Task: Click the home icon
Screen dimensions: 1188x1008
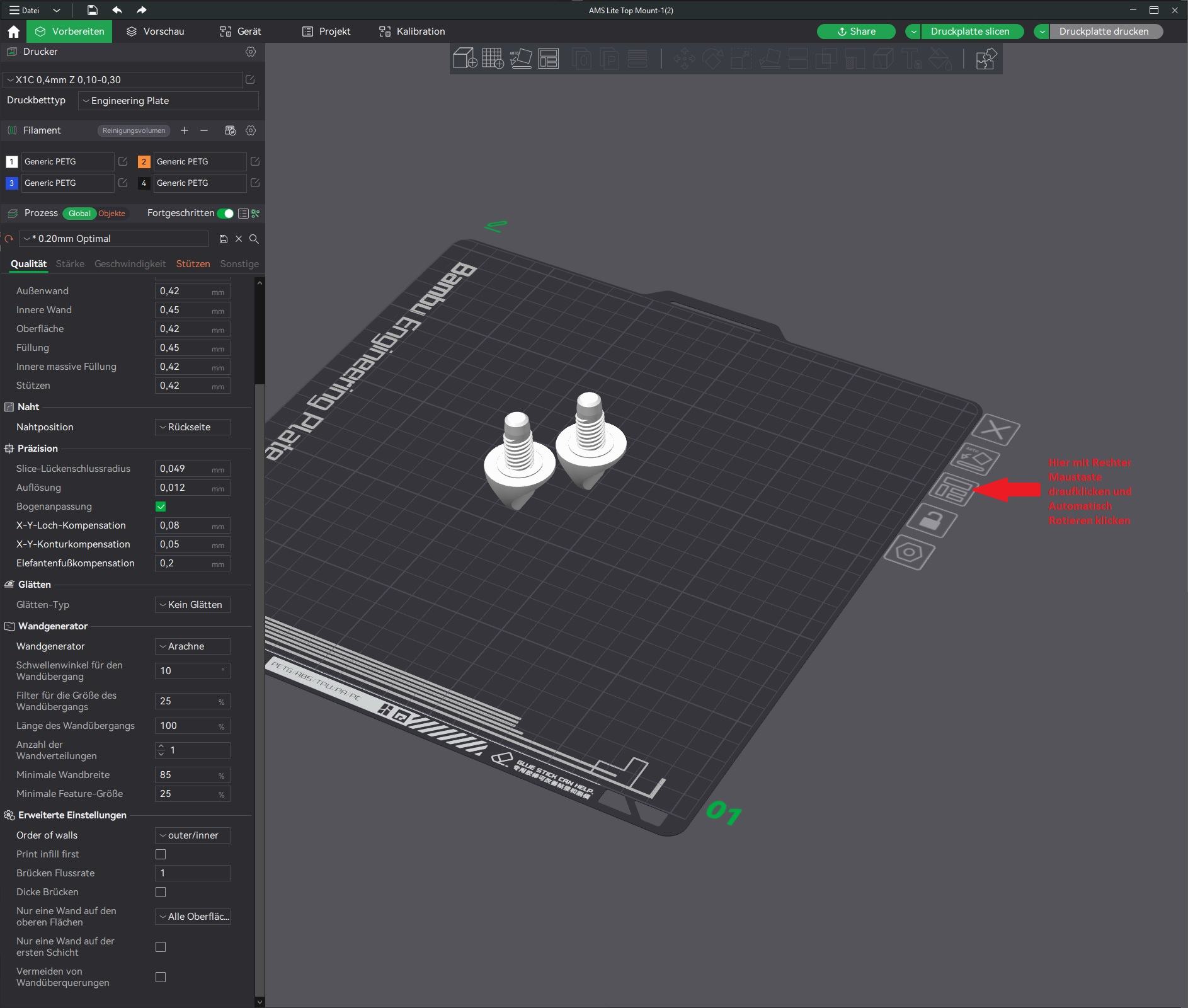Action: click(x=14, y=31)
